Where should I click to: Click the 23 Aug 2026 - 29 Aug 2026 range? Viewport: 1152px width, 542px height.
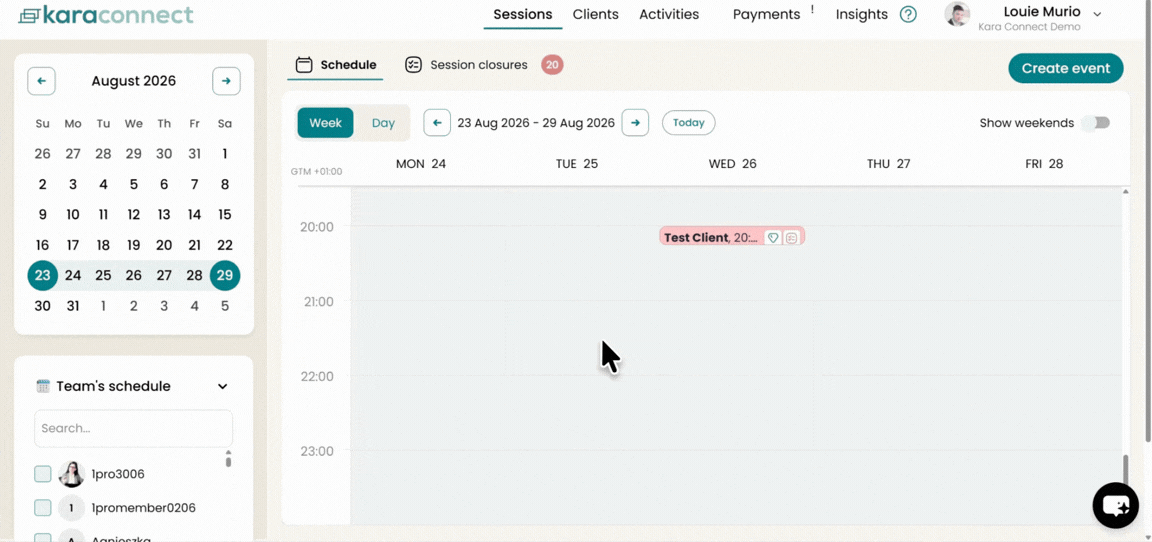coord(536,123)
